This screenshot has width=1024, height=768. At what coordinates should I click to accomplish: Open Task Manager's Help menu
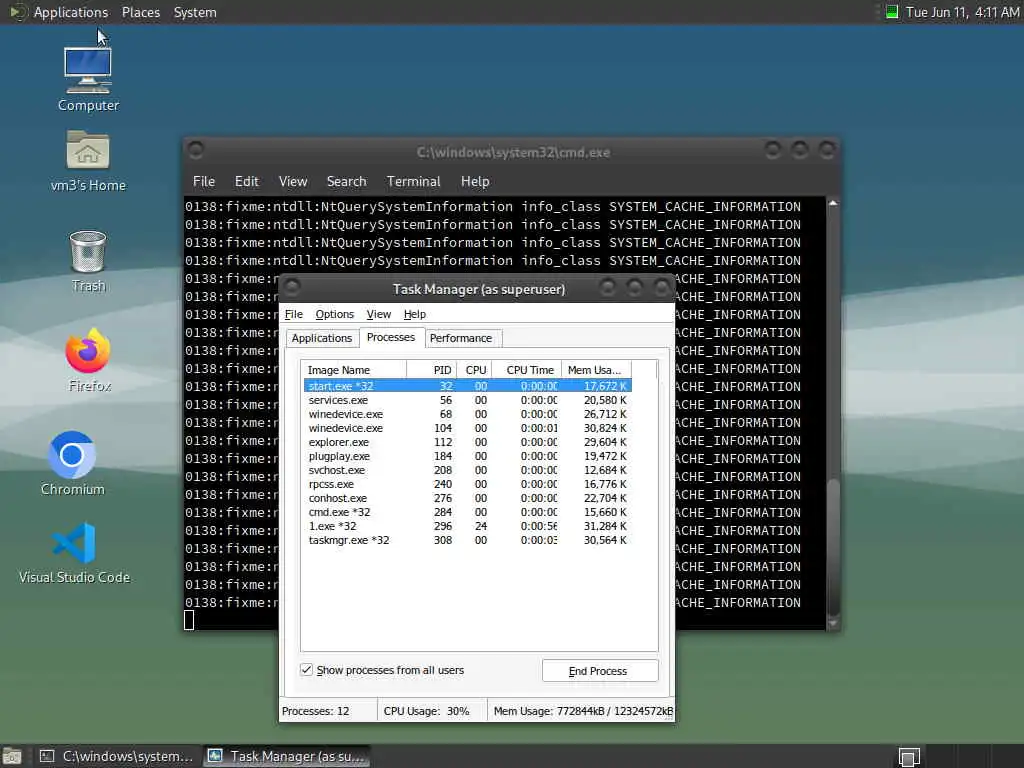click(414, 314)
